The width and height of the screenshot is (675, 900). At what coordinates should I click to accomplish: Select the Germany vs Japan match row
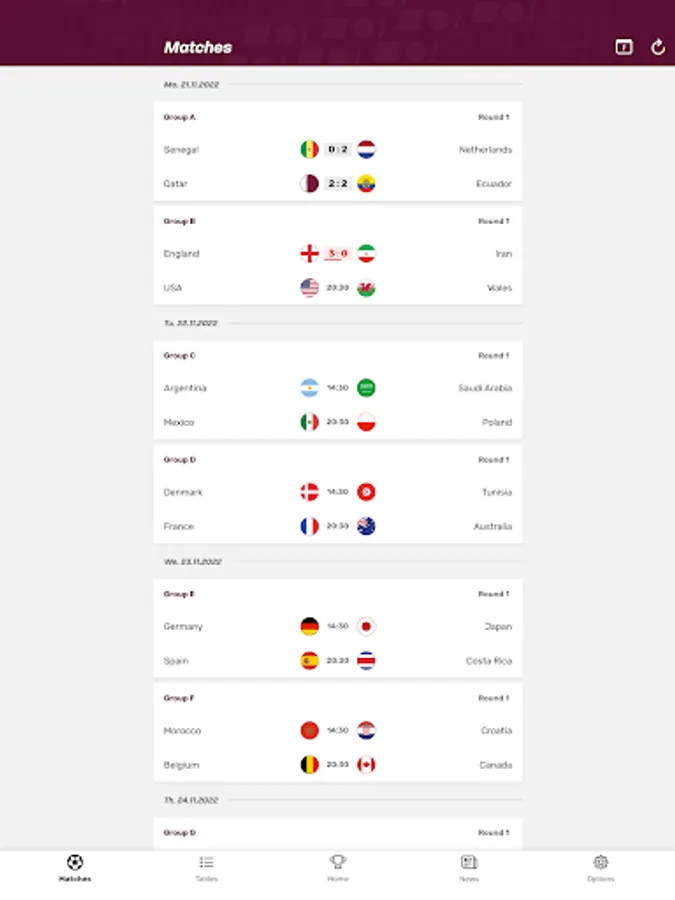(338, 626)
